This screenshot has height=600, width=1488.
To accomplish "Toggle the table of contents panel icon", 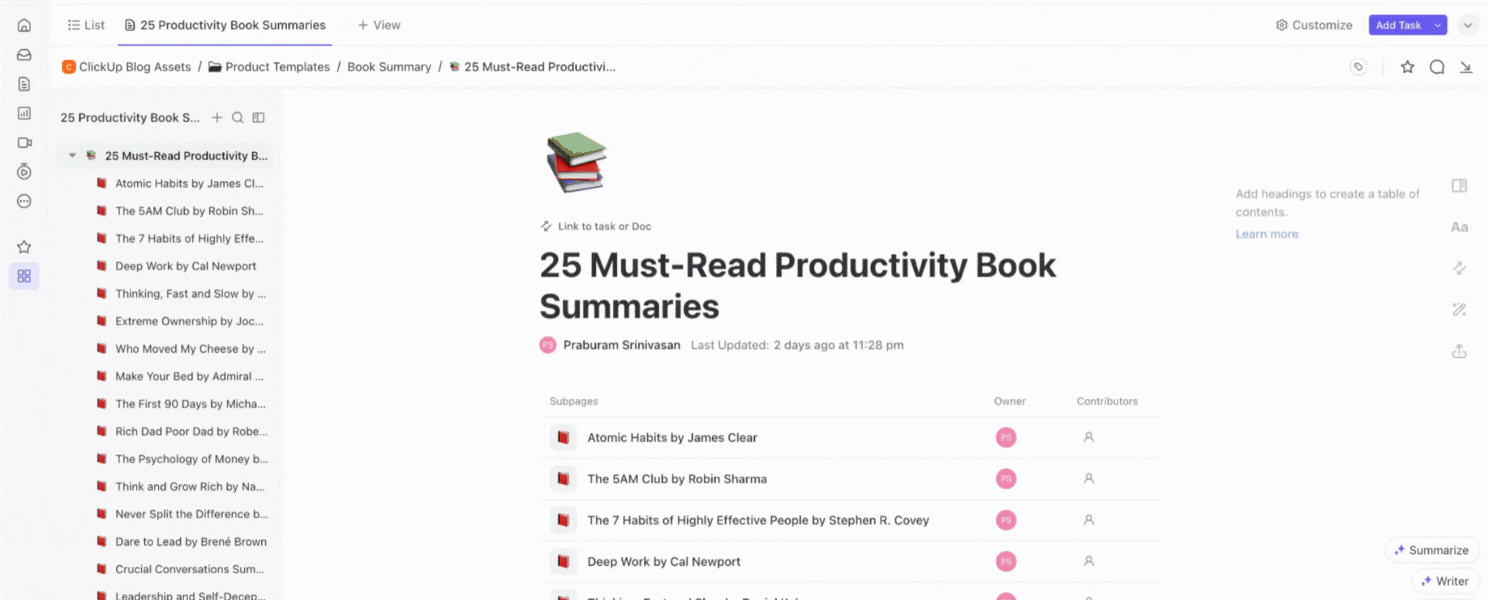I will (1459, 185).
